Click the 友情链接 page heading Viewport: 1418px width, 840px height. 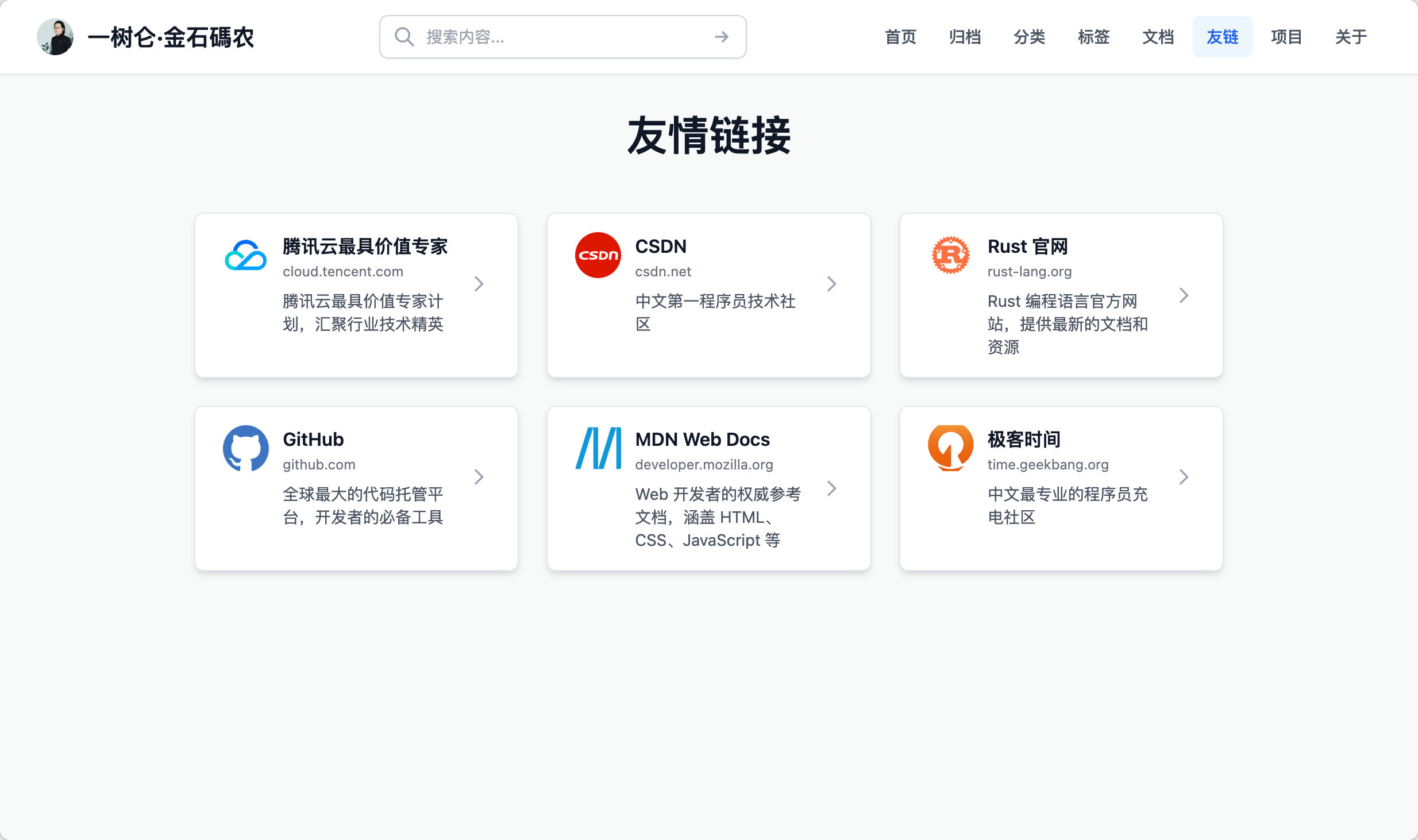pyautogui.click(x=709, y=136)
